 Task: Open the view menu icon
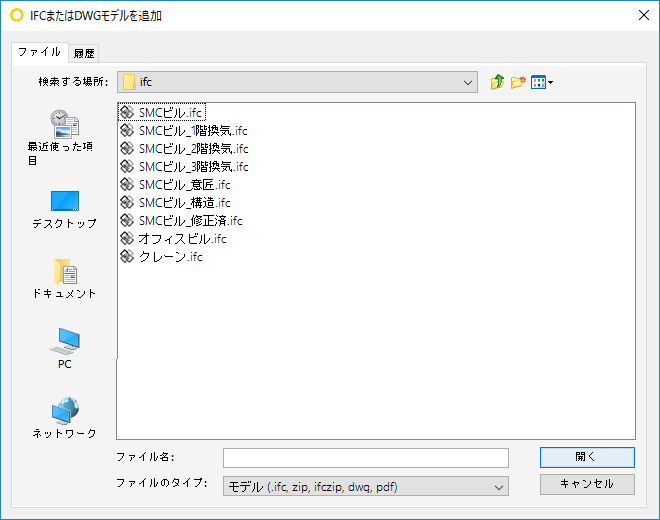[x=542, y=82]
